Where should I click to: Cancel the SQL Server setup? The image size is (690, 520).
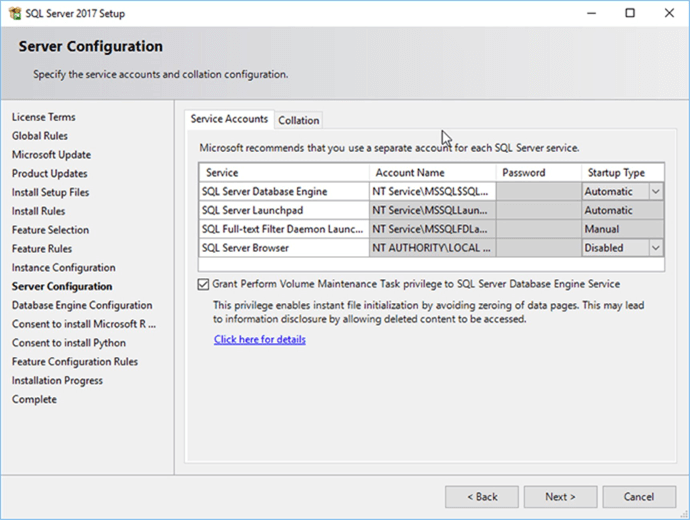point(639,497)
